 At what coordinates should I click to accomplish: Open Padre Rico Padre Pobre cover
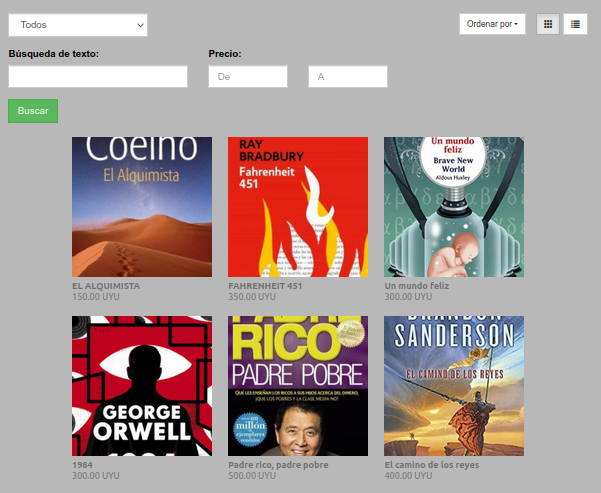point(298,386)
